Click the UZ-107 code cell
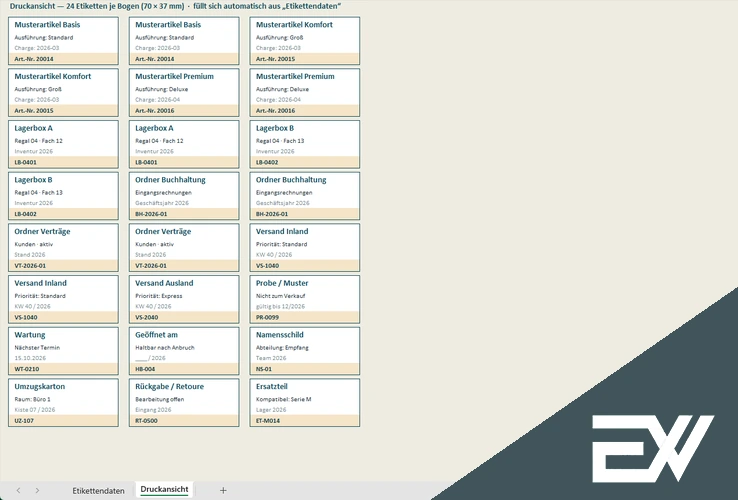The width and height of the screenshot is (738, 500). coord(63,421)
